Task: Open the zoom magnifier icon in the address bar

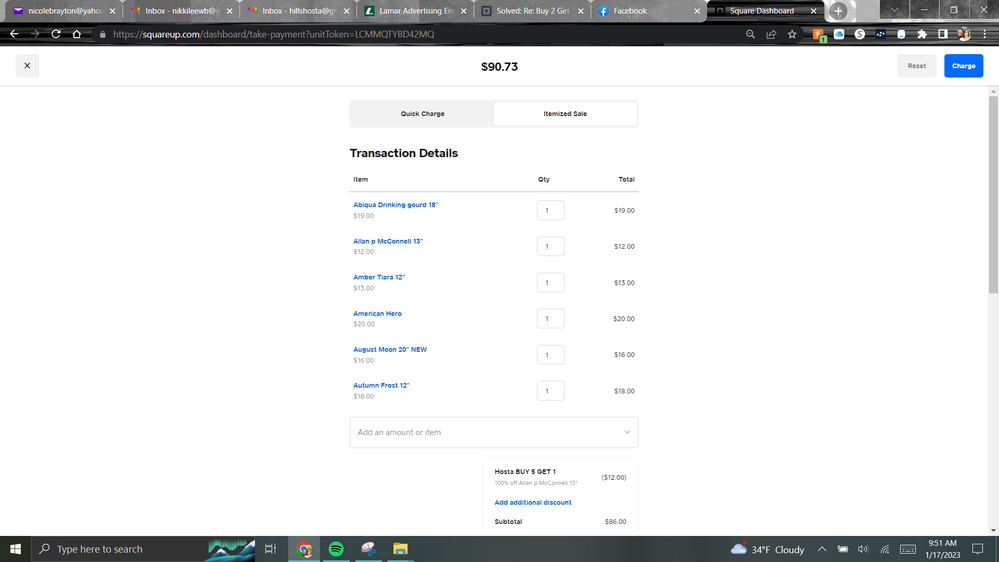Action: [x=750, y=34]
